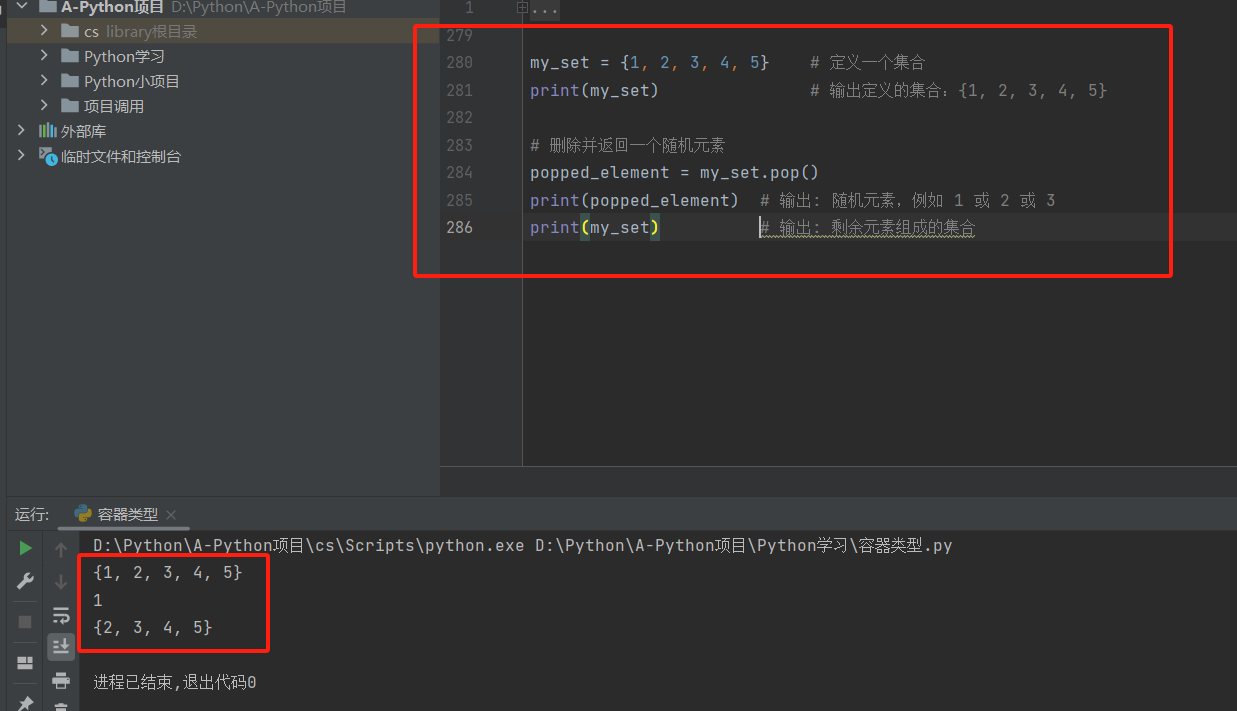Click console output line '1'
Viewport: 1237px width, 711px height.
(x=98, y=600)
